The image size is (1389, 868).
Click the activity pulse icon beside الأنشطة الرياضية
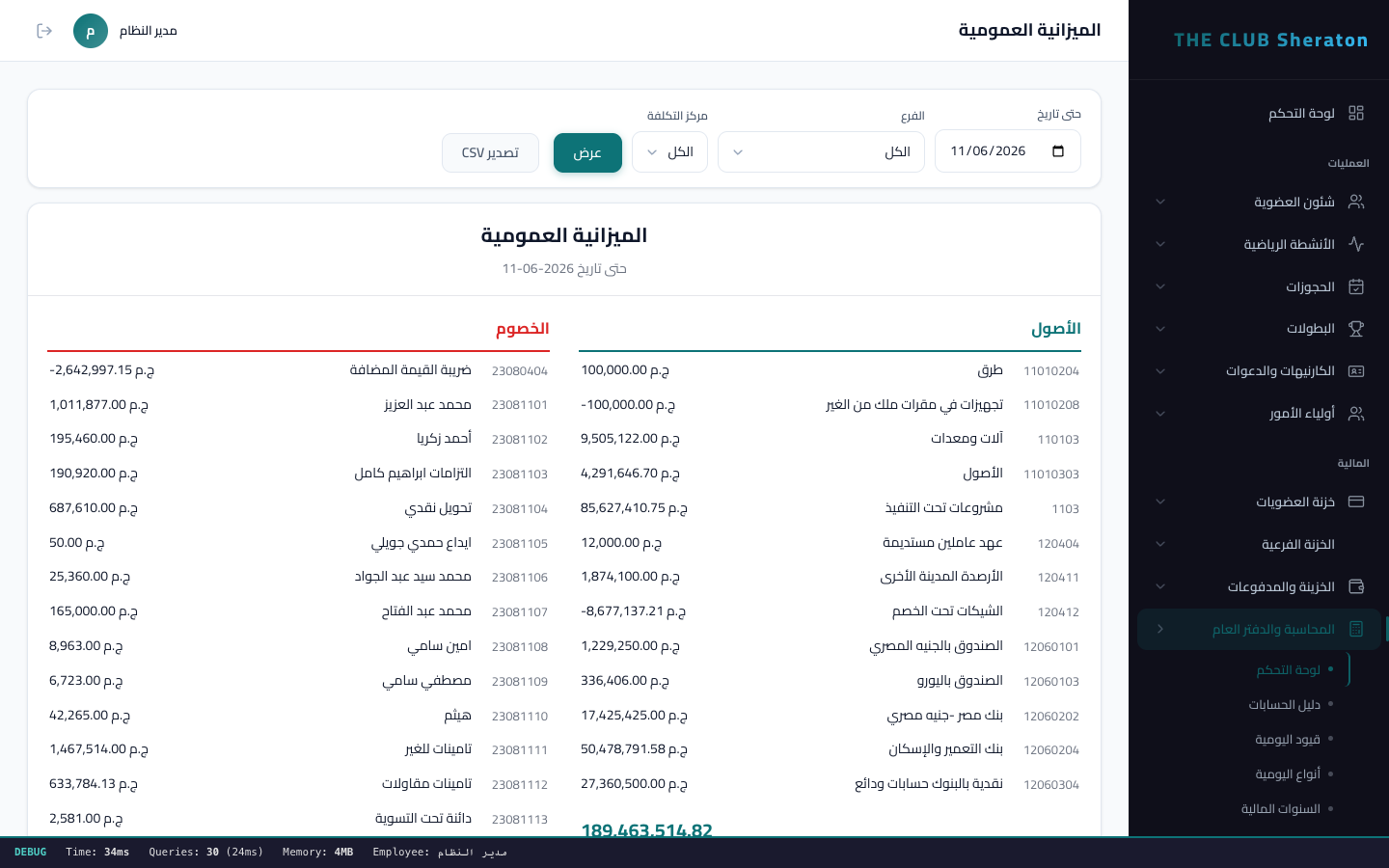point(1356,244)
